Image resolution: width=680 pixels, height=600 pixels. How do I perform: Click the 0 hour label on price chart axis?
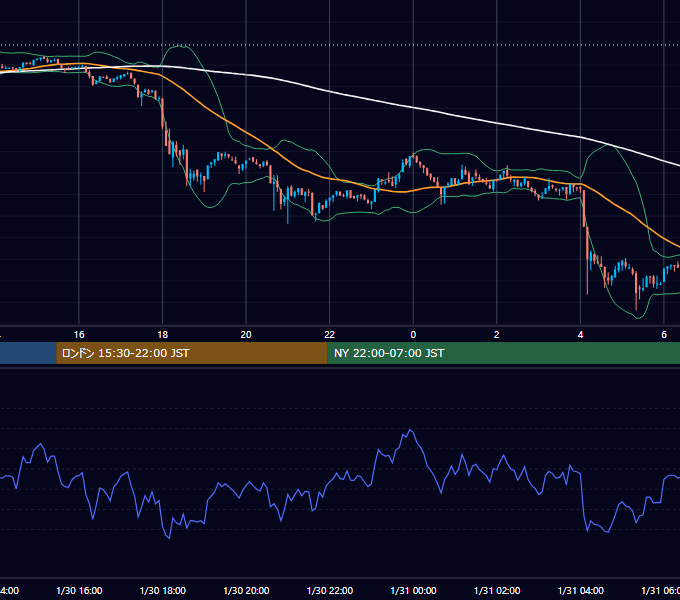(413, 335)
